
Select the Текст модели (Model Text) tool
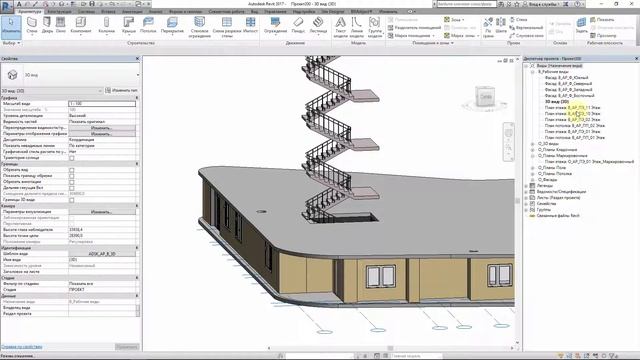(x=340, y=27)
